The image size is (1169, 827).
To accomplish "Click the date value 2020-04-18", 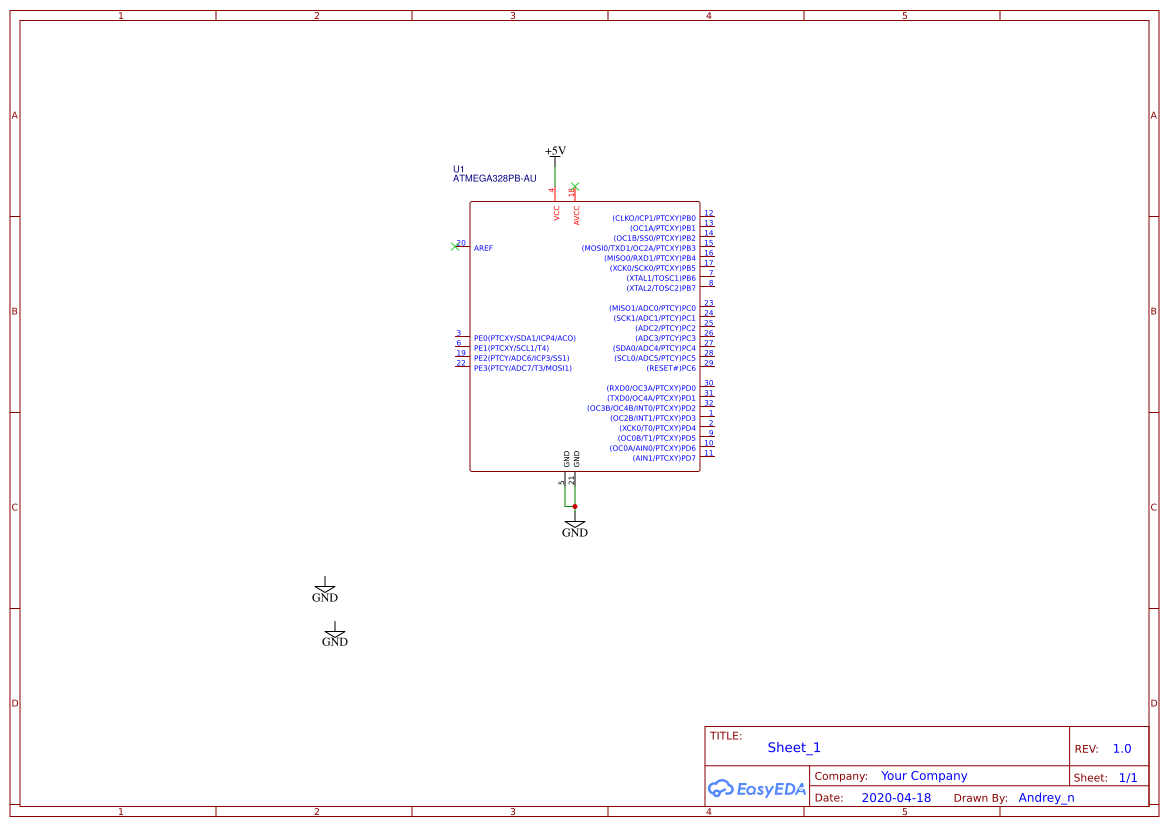I will (x=896, y=798).
